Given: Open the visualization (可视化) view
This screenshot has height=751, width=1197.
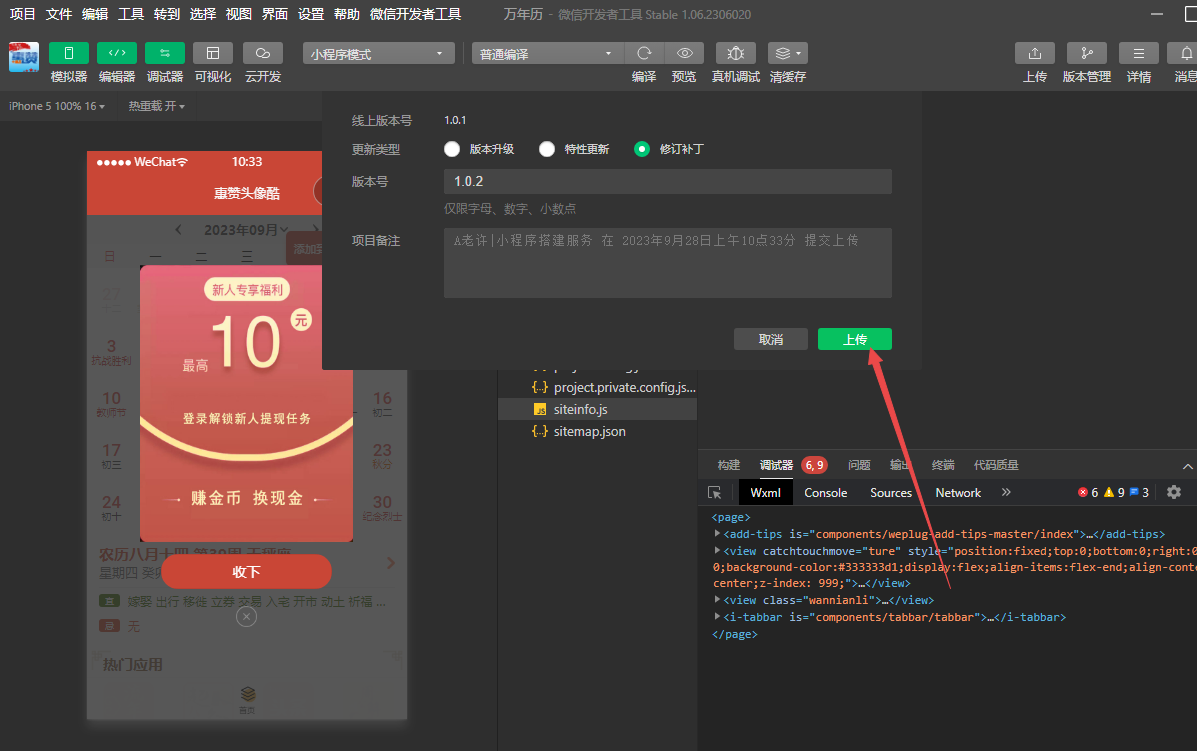Looking at the screenshot, I should click(213, 53).
